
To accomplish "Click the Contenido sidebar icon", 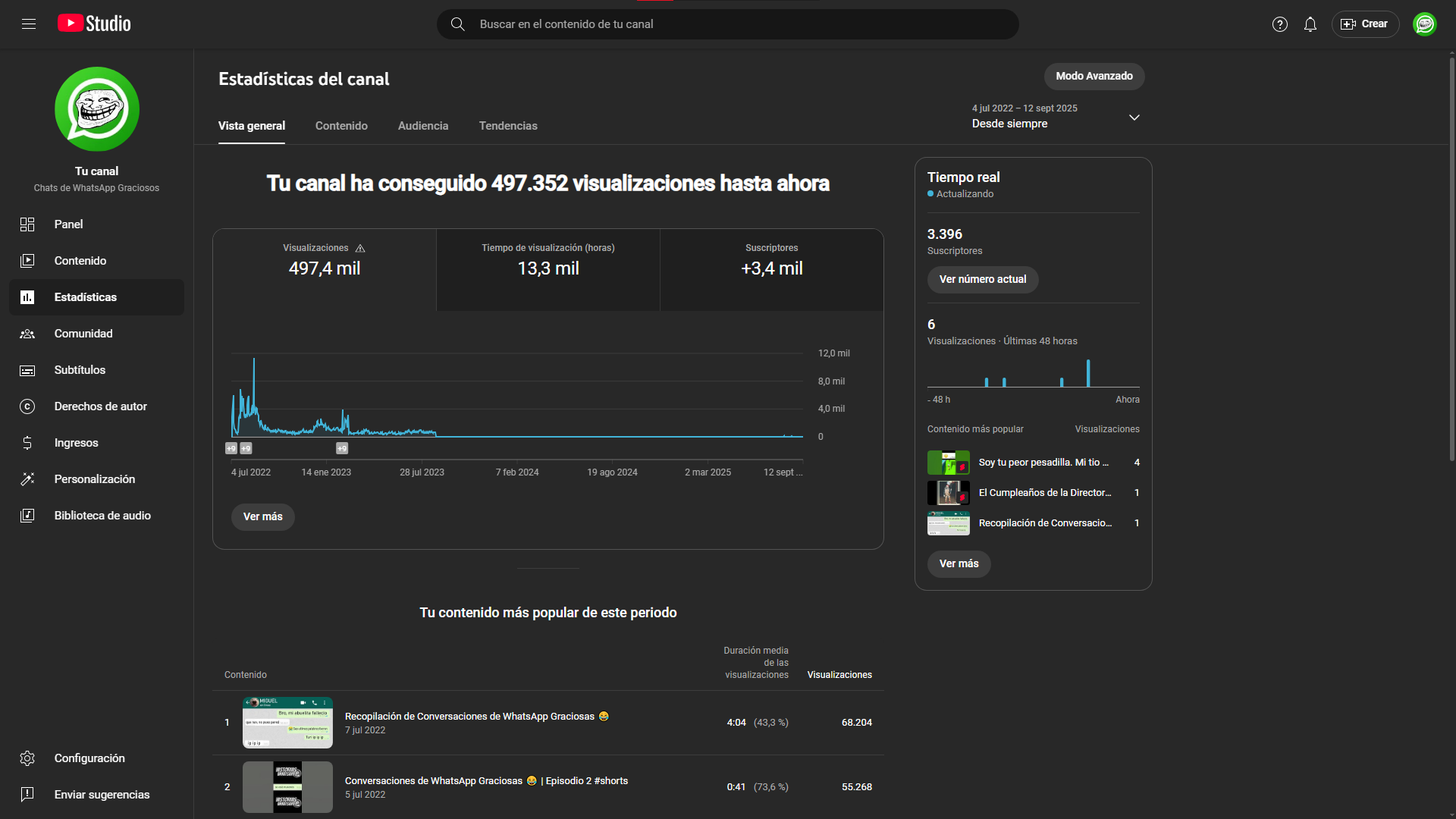I will click(x=27, y=261).
